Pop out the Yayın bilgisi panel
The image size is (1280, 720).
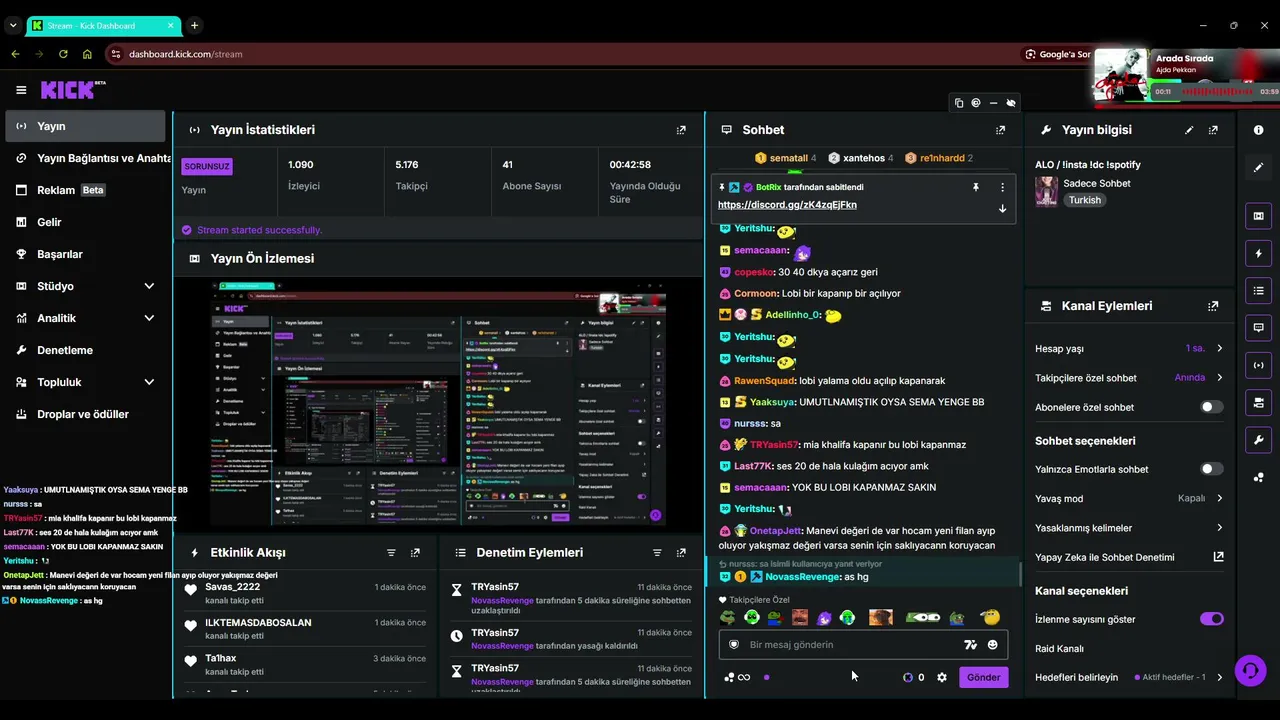1213,130
